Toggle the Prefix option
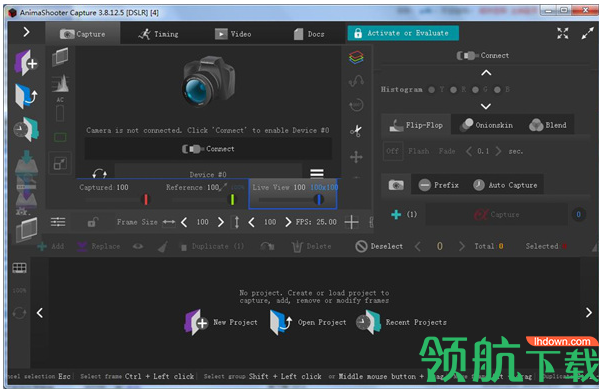Image resolution: width=599 pixels, height=389 pixels. [x=439, y=185]
